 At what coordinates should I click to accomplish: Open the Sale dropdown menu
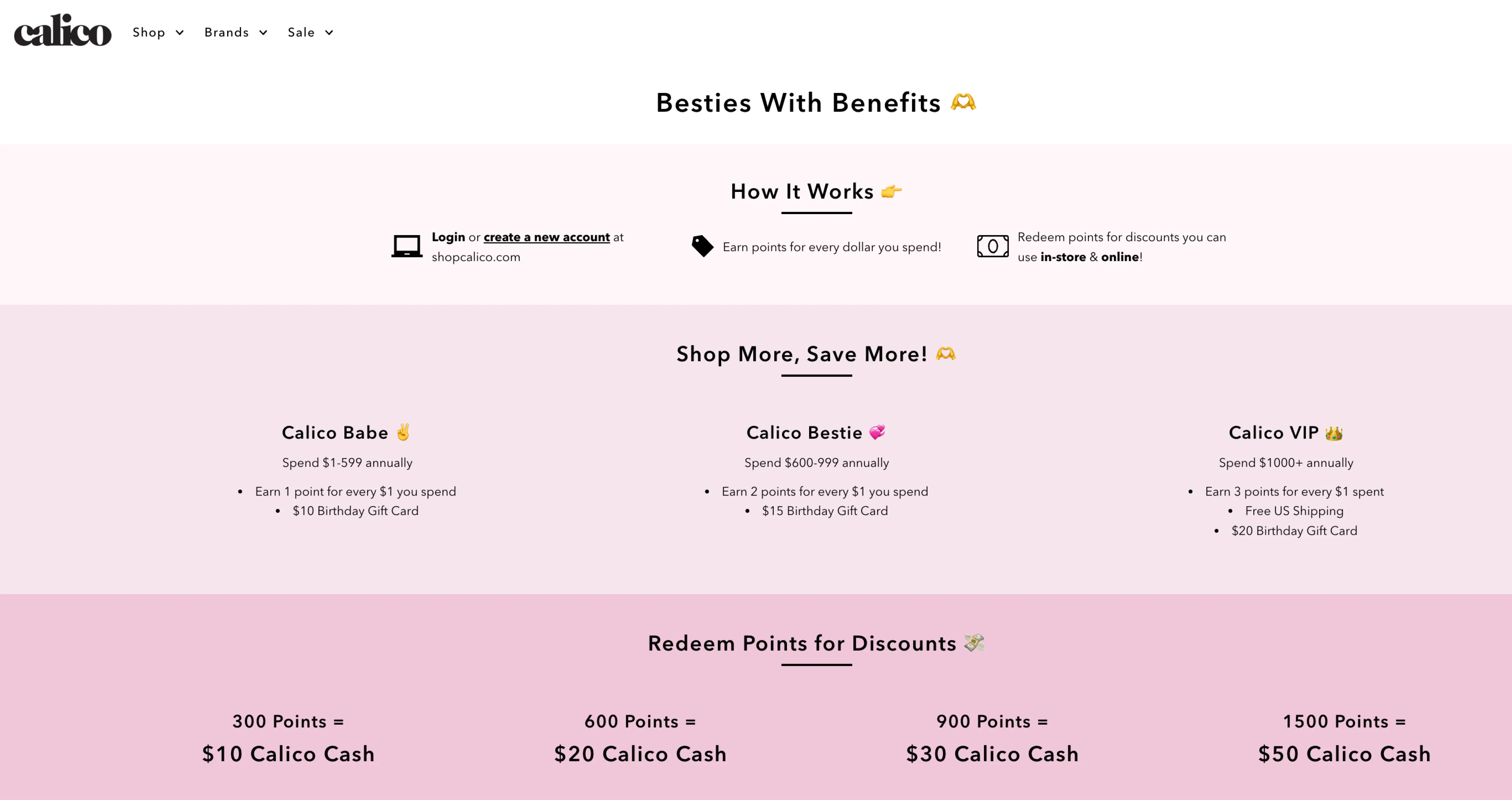310,32
